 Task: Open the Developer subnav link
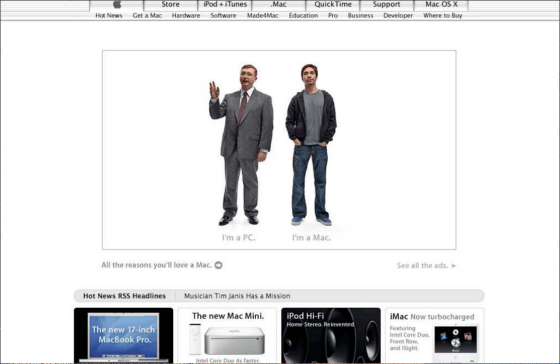click(x=398, y=16)
